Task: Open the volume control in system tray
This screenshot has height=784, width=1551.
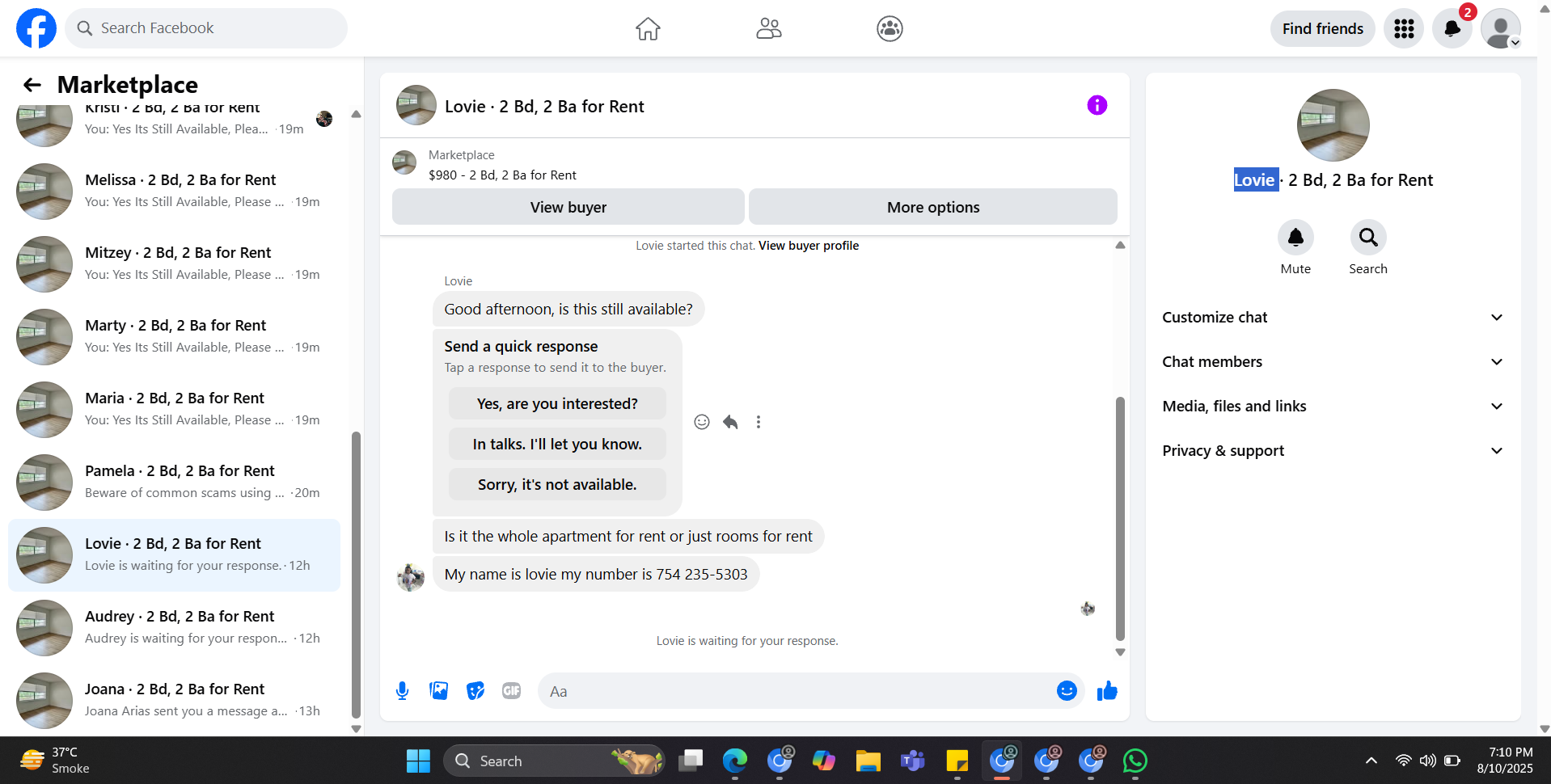Action: pyautogui.click(x=1428, y=761)
